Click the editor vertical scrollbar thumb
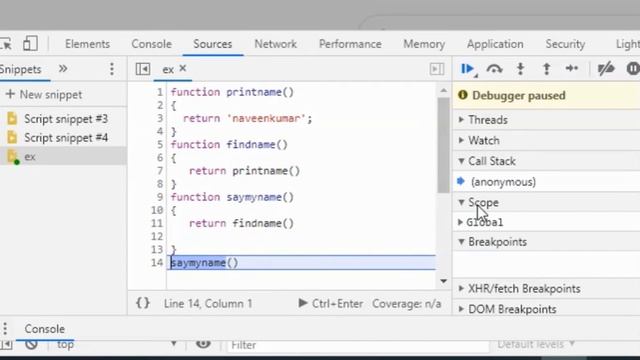 point(444,145)
